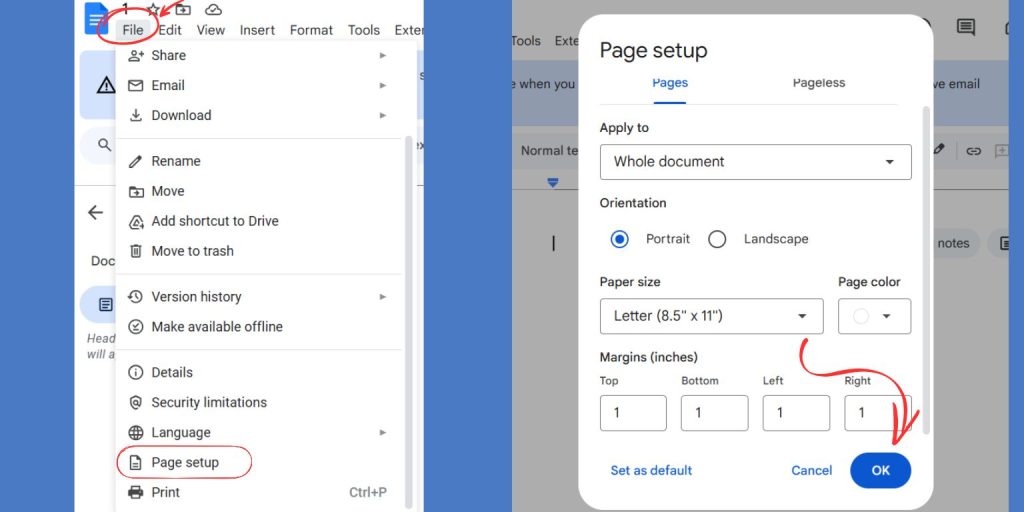Open the Insert menu
This screenshot has height=512, width=1024.
[x=257, y=30]
